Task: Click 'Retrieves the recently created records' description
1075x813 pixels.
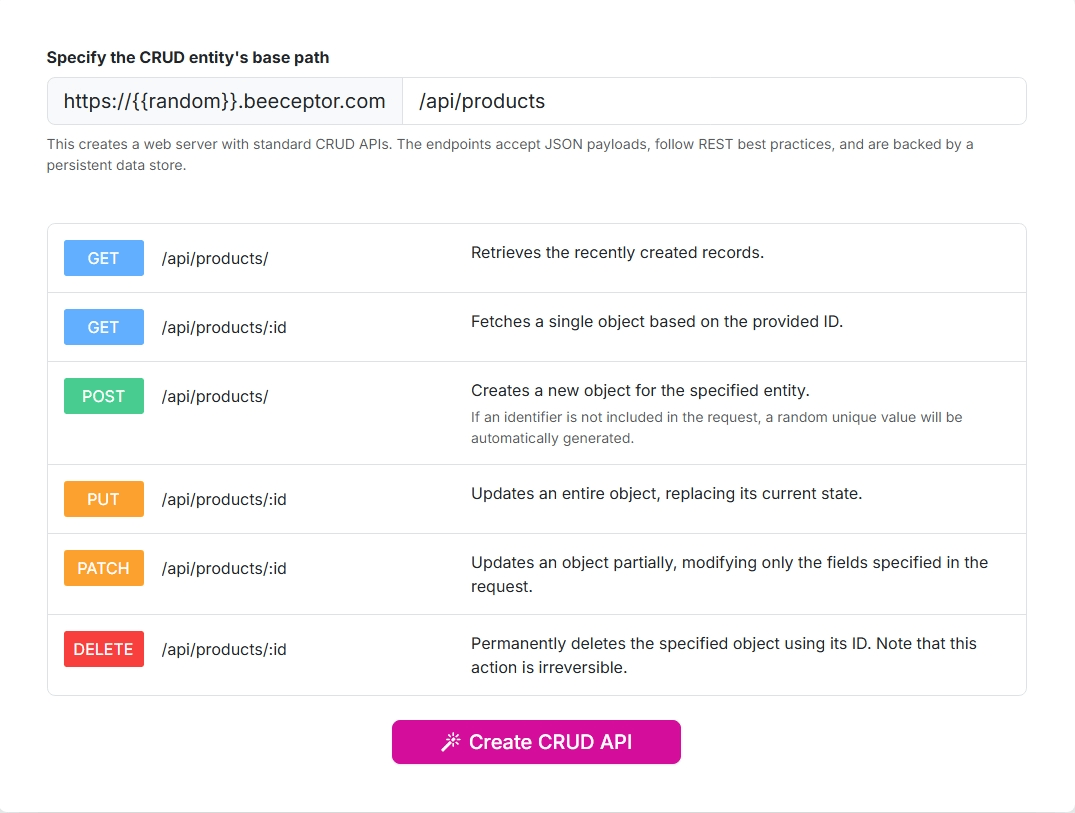Action: (617, 252)
